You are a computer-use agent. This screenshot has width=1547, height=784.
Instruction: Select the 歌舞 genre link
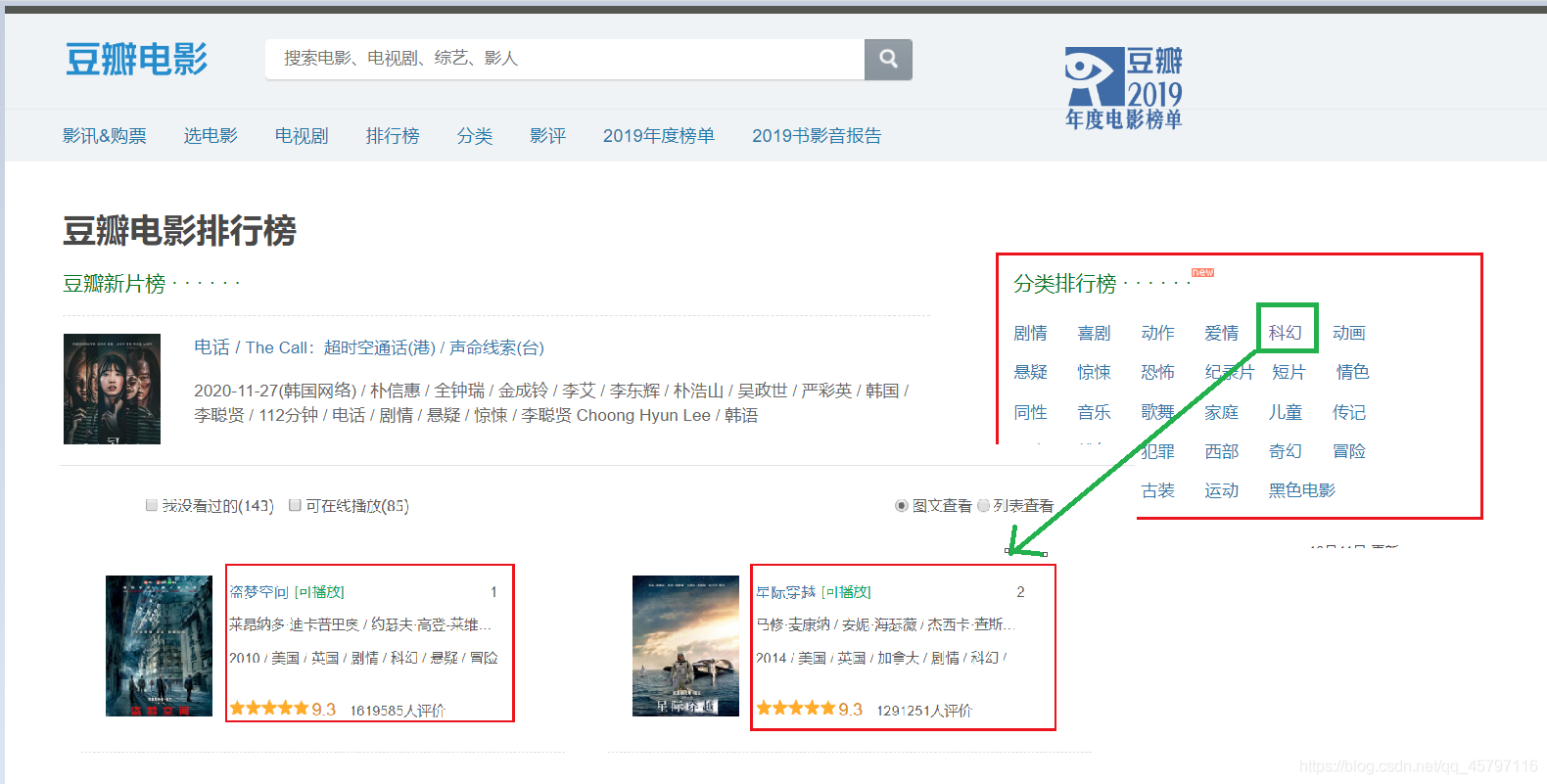(1157, 412)
